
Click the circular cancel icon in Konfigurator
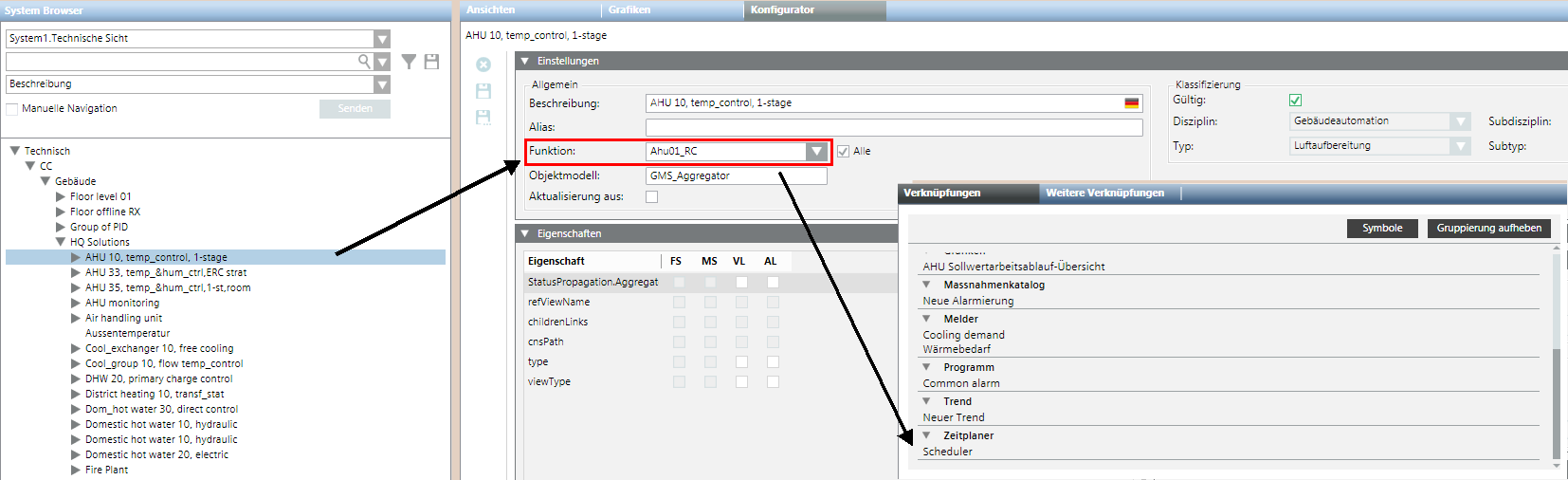483,65
